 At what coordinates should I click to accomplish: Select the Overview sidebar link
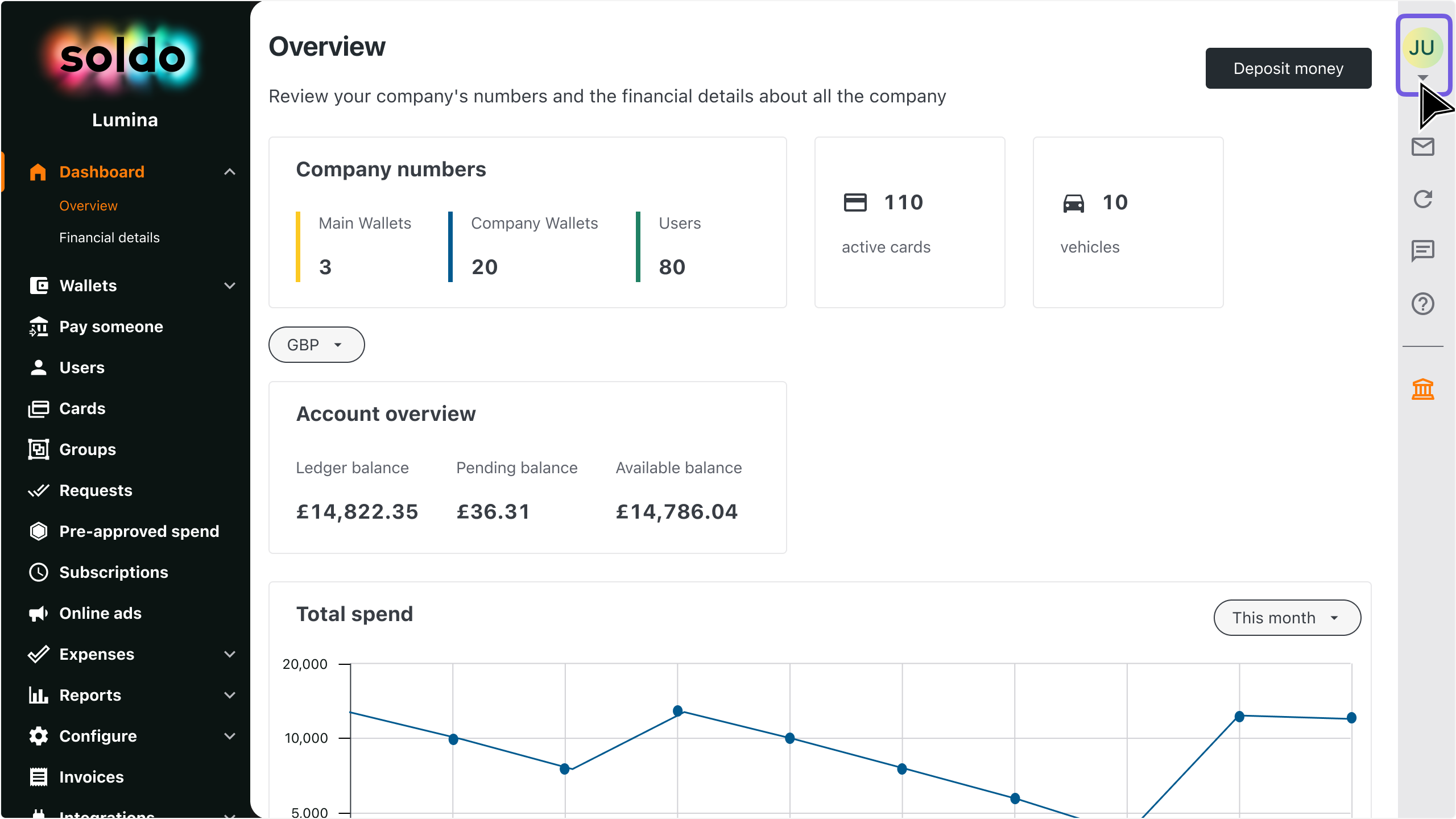(88, 206)
